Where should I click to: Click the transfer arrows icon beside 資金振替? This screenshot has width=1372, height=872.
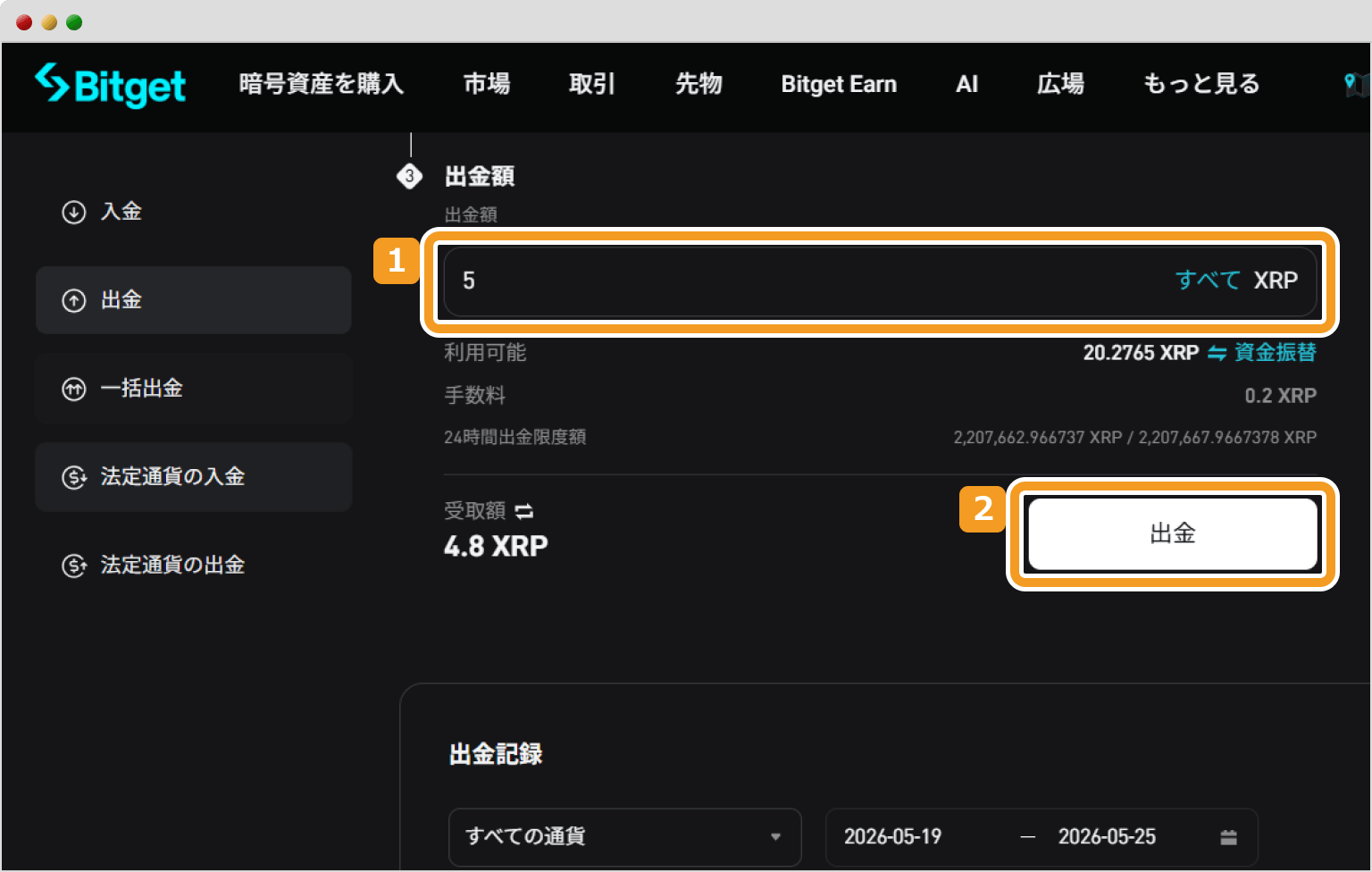coord(1217,353)
